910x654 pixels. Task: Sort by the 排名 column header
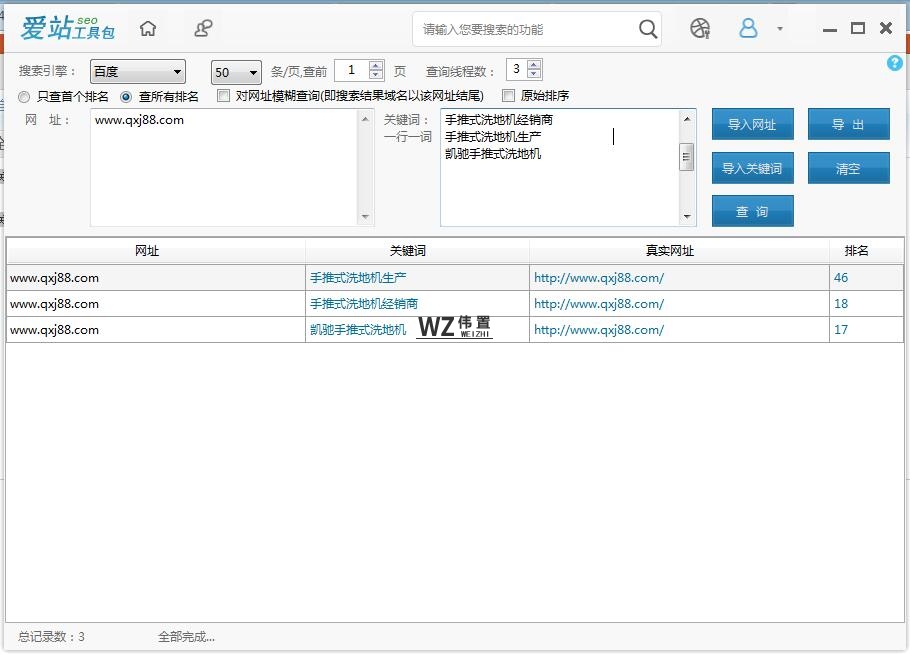(856, 251)
